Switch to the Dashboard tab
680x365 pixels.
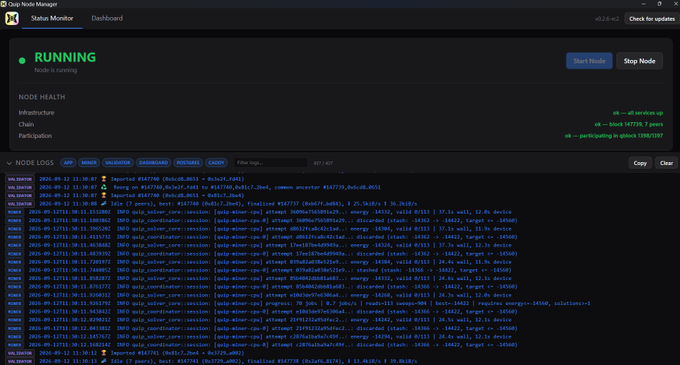pos(107,18)
